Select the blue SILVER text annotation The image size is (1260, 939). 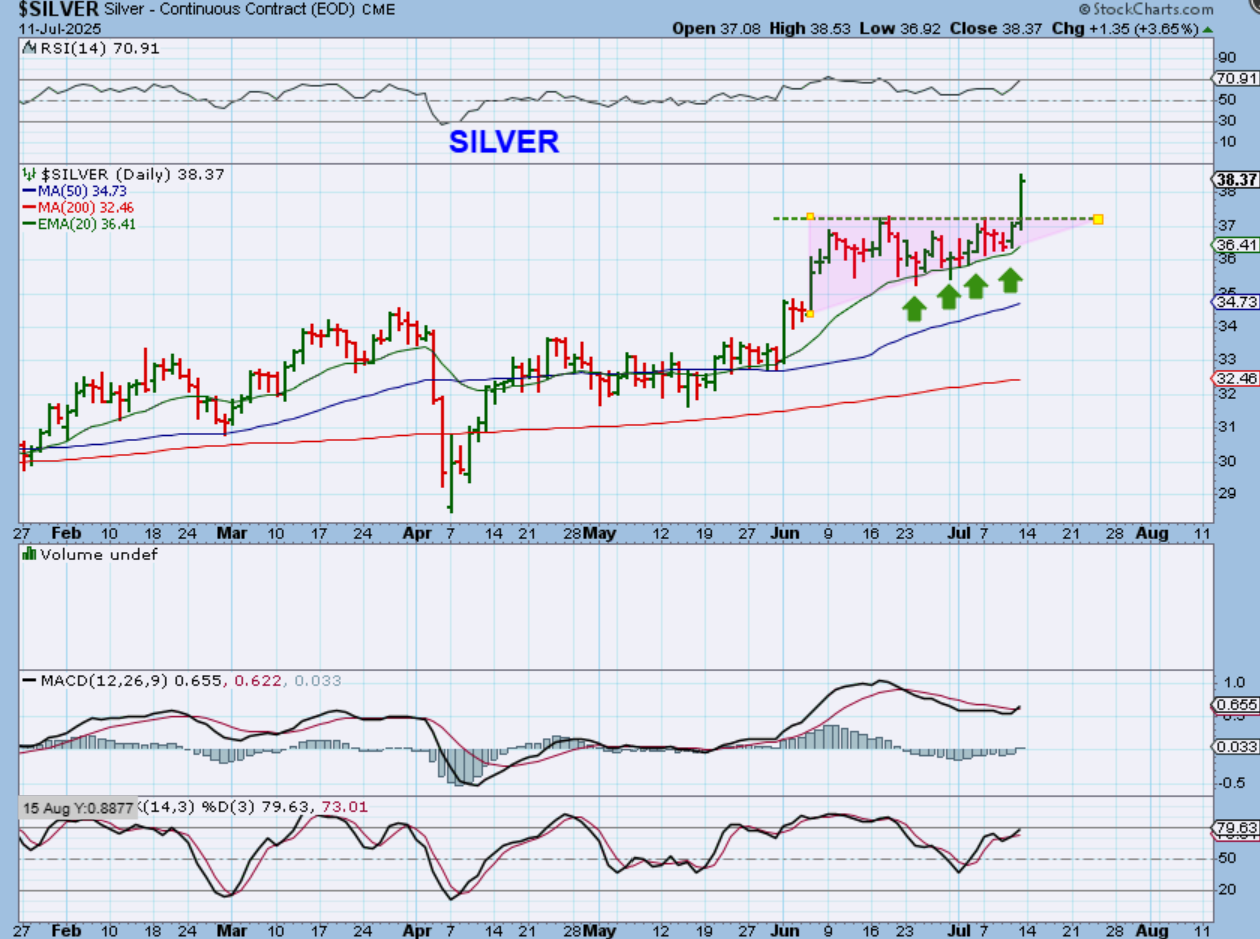[503, 142]
